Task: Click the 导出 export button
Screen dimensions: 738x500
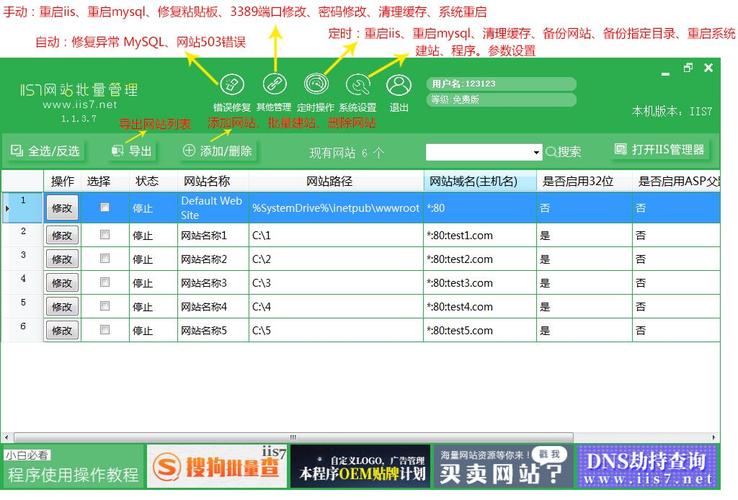Action: pyautogui.click(x=132, y=151)
